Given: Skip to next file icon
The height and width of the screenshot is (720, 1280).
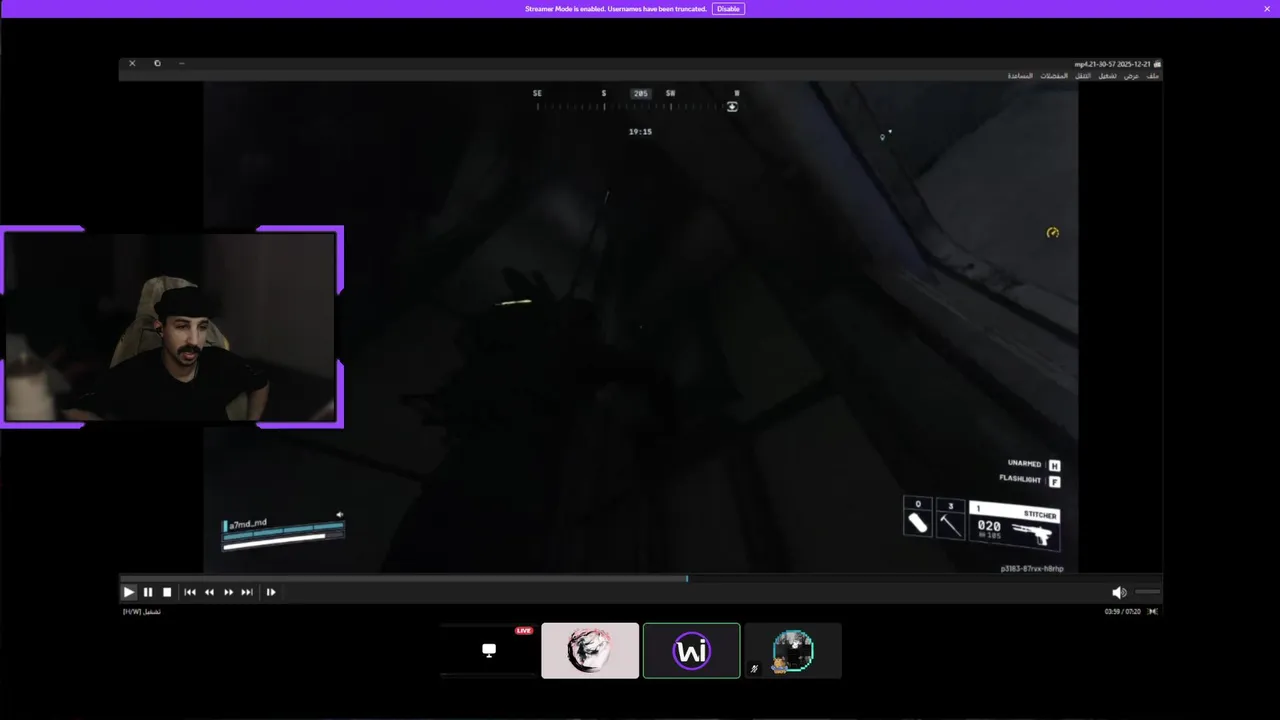Looking at the screenshot, I should coord(247,592).
